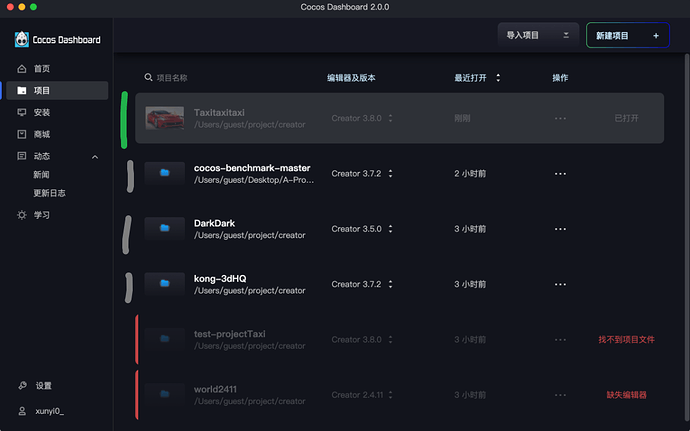The height and width of the screenshot is (431, 690).
Task: Change cocos-benchmark-master Creator 3.7.2 version
Action: coord(362,174)
